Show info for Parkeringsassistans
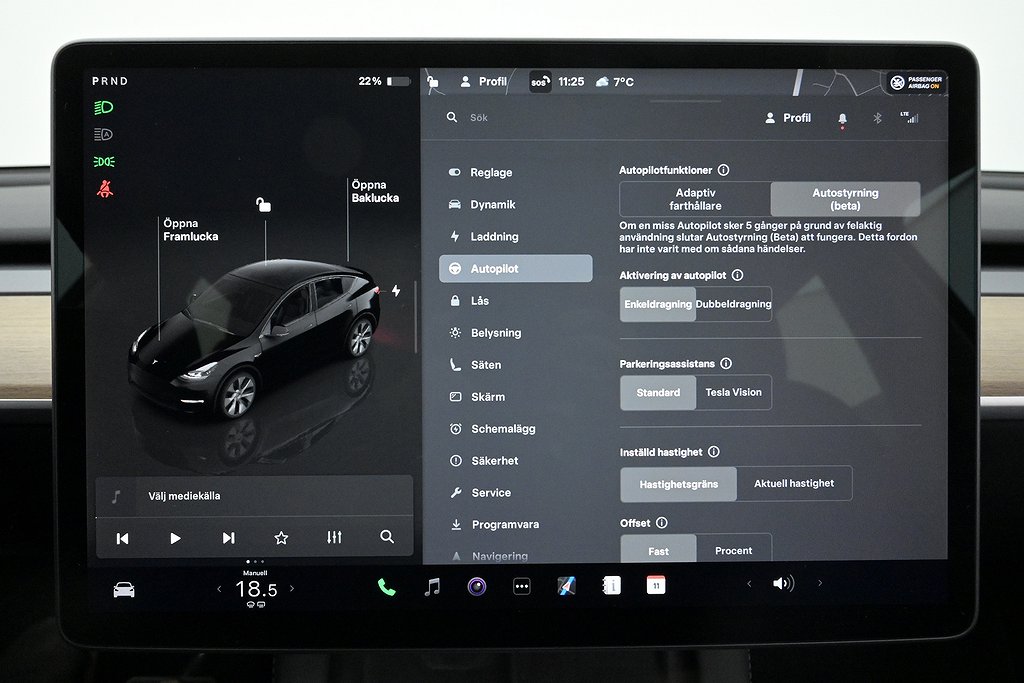1024x683 pixels. (726, 363)
